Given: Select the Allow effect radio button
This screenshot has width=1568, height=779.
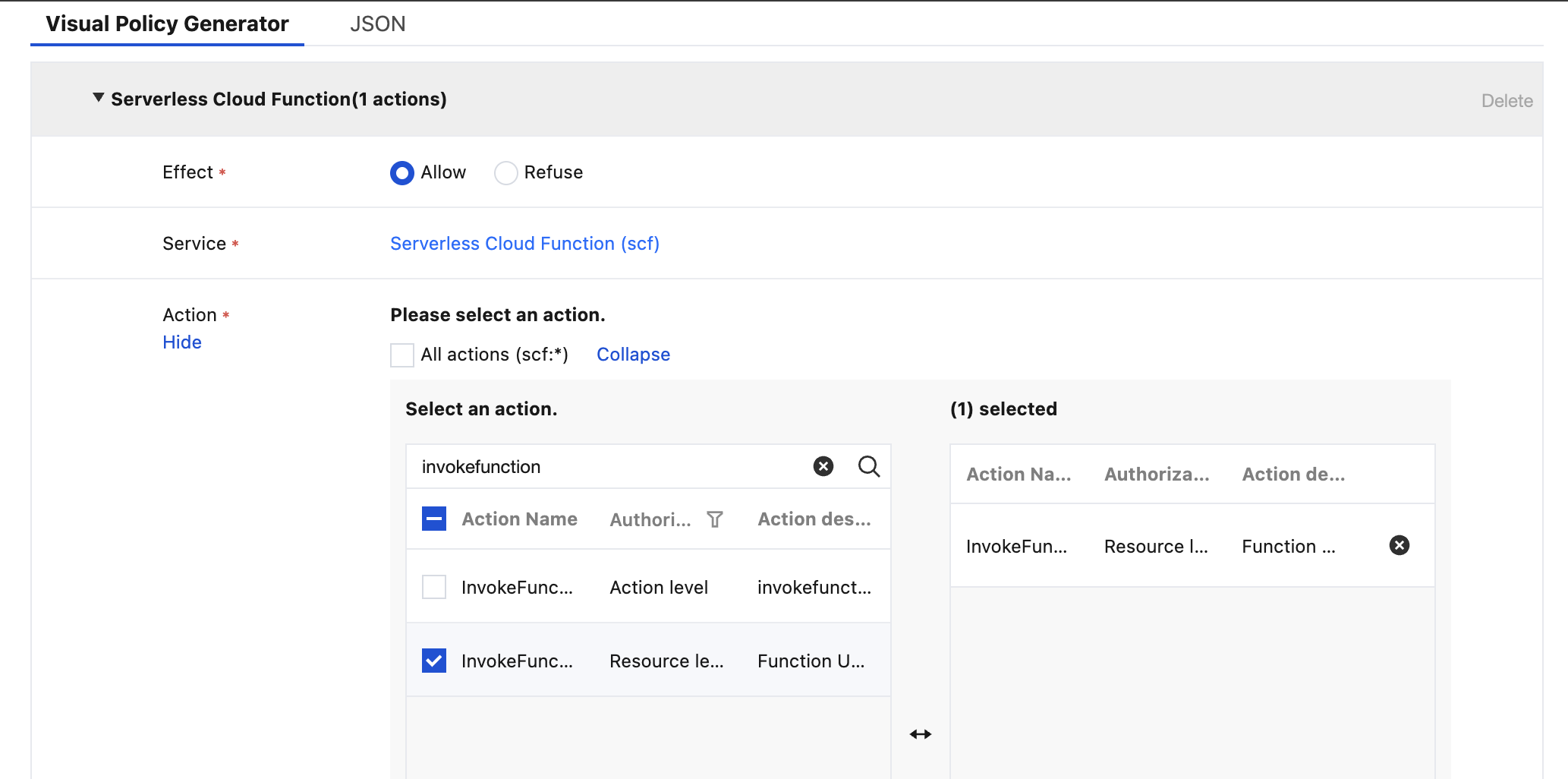Looking at the screenshot, I should tap(401, 173).
